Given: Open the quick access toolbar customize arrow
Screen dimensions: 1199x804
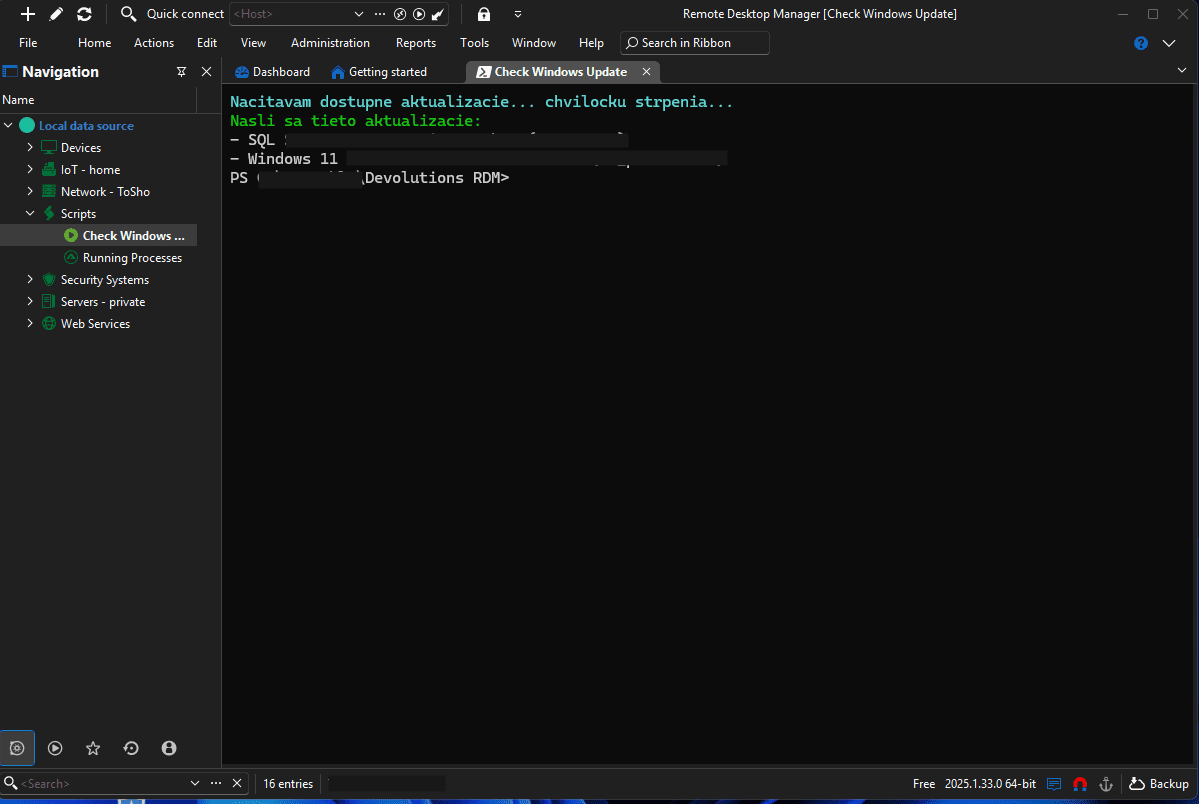Looking at the screenshot, I should [518, 14].
